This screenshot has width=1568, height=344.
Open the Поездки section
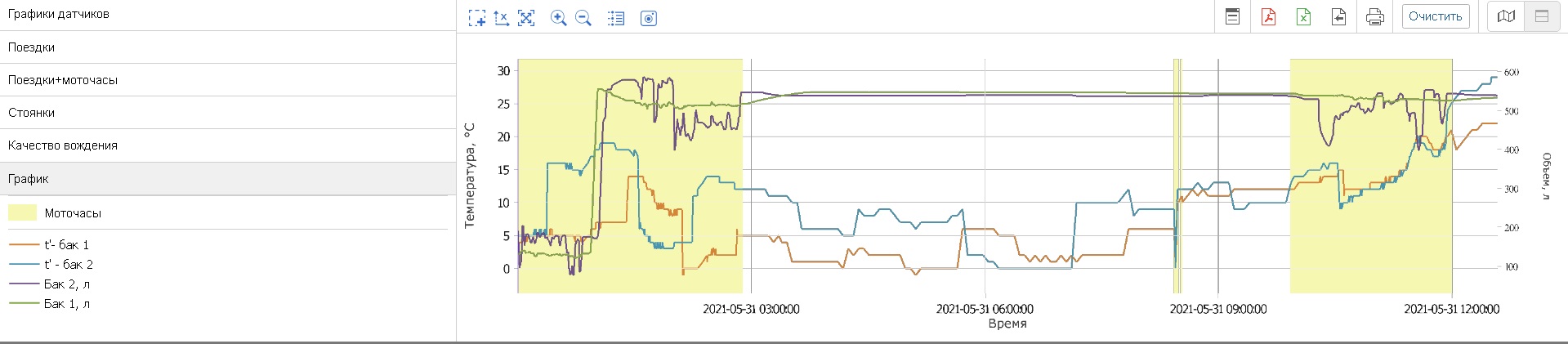[32, 47]
